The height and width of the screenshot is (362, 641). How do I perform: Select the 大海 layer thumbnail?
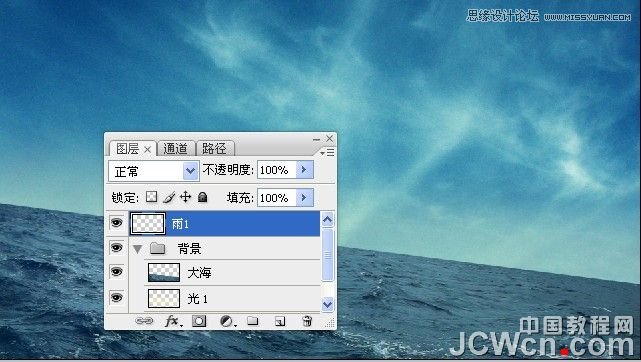164,273
